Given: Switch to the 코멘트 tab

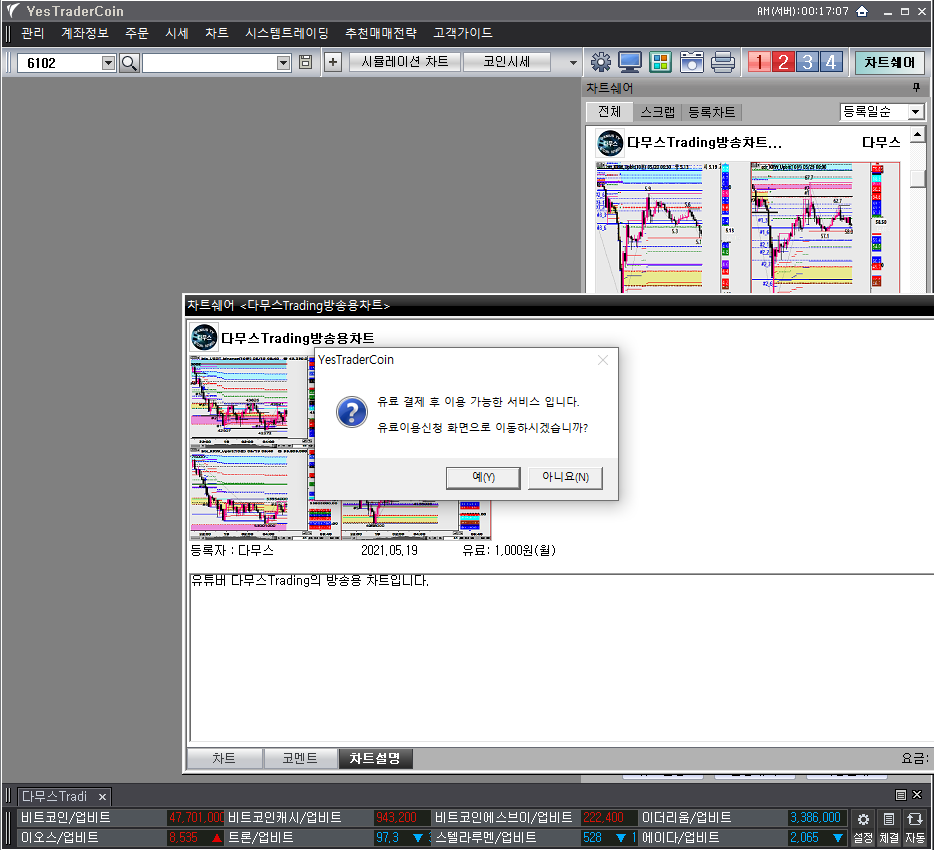Looking at the screenshot, I should coord(300,758).
